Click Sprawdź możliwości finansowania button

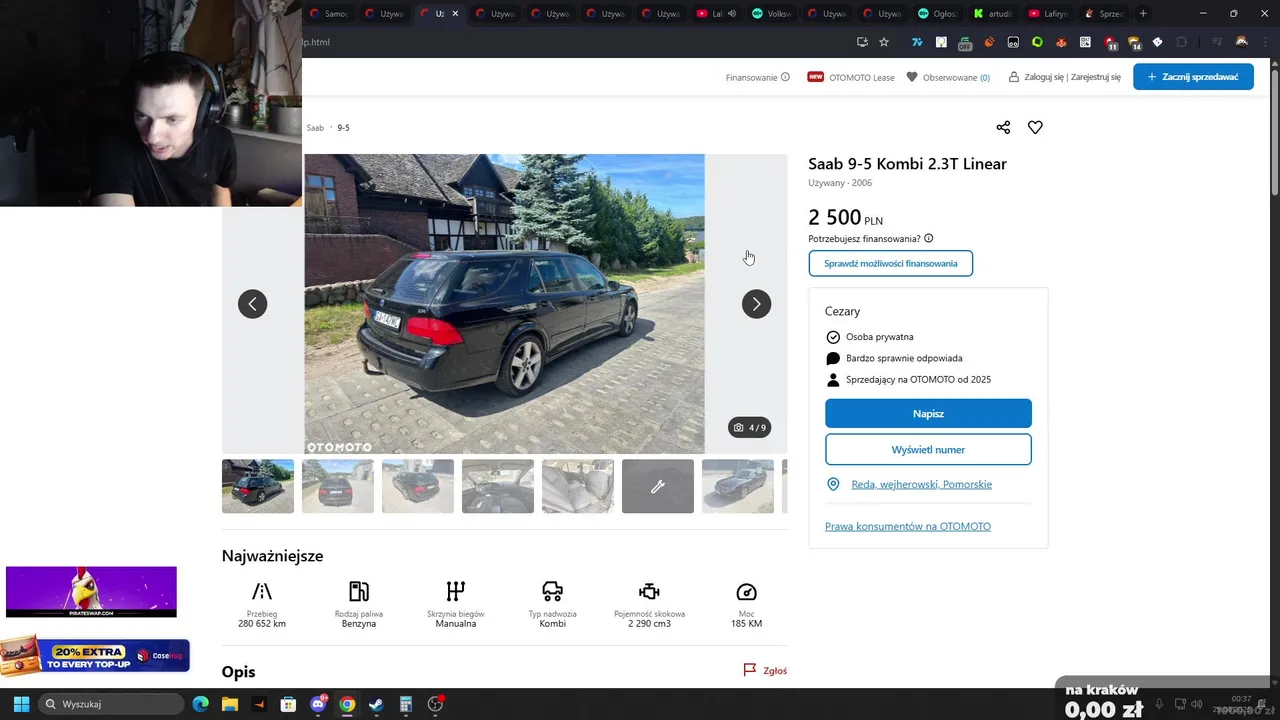point(890,263)
